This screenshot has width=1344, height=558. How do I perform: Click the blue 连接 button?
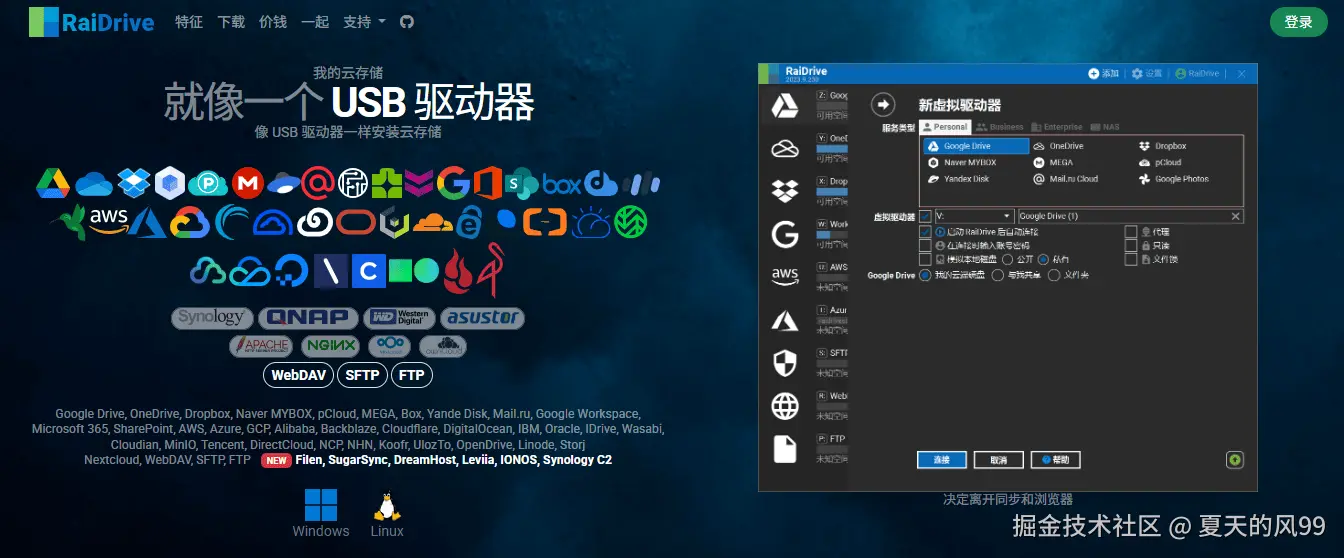941,460
